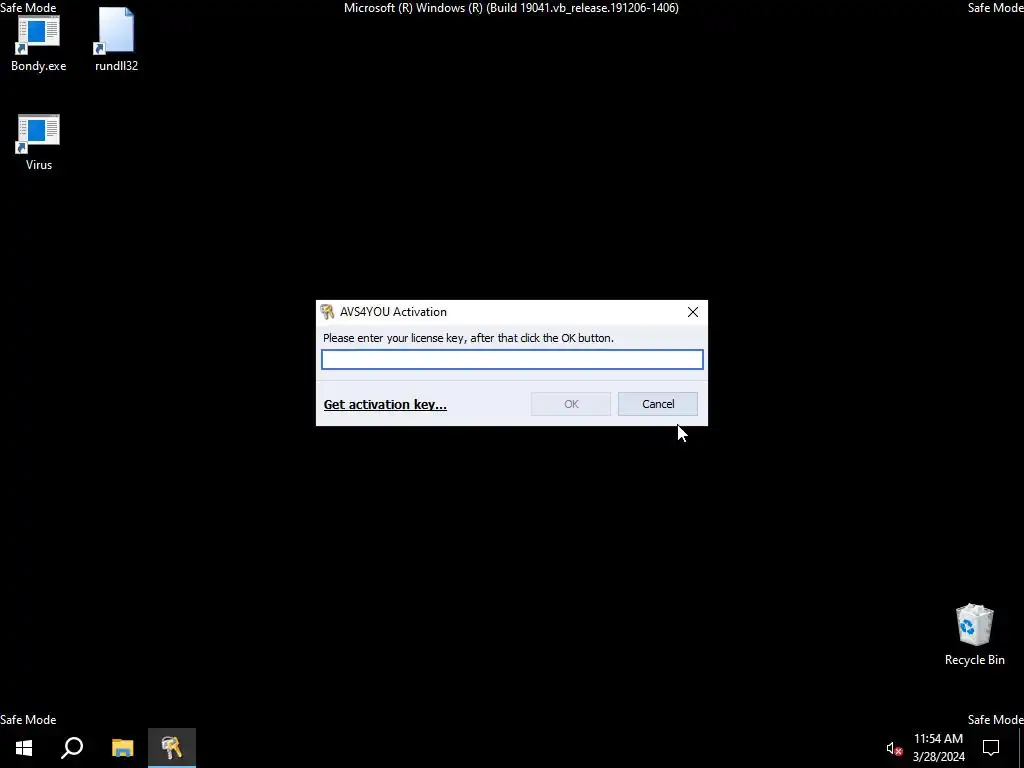Close the AVS4YOU Activation dialog
This screenshot has width=1024, height=768.
(693, 312)
